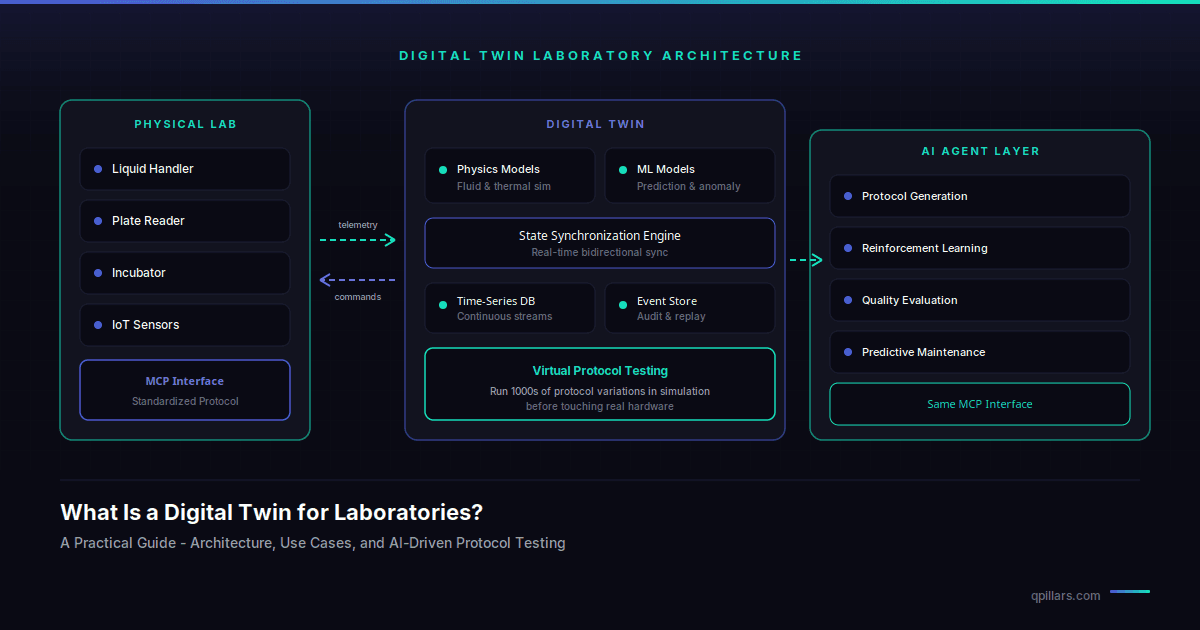1200x630 pixels.
Task: Expand the AI Agent Layer section
Action: (980, 151)
